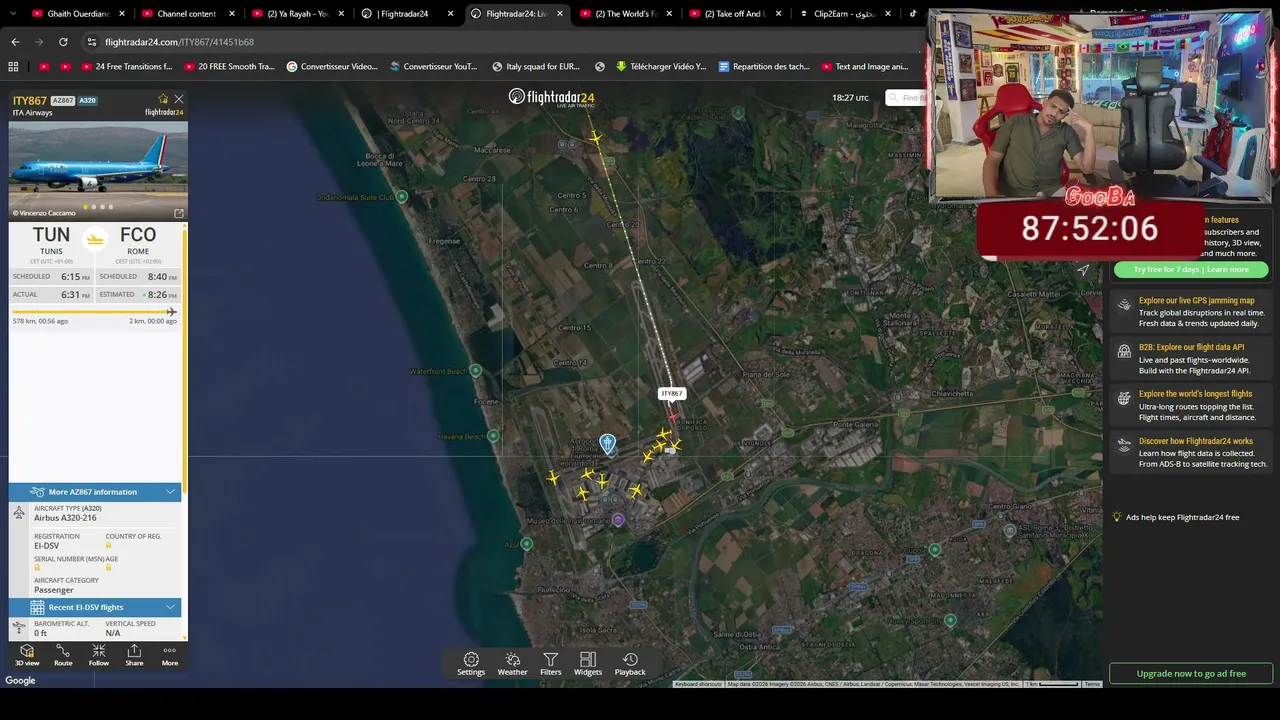
Task: Open the Weather layer options
Action: coord(512,664)
